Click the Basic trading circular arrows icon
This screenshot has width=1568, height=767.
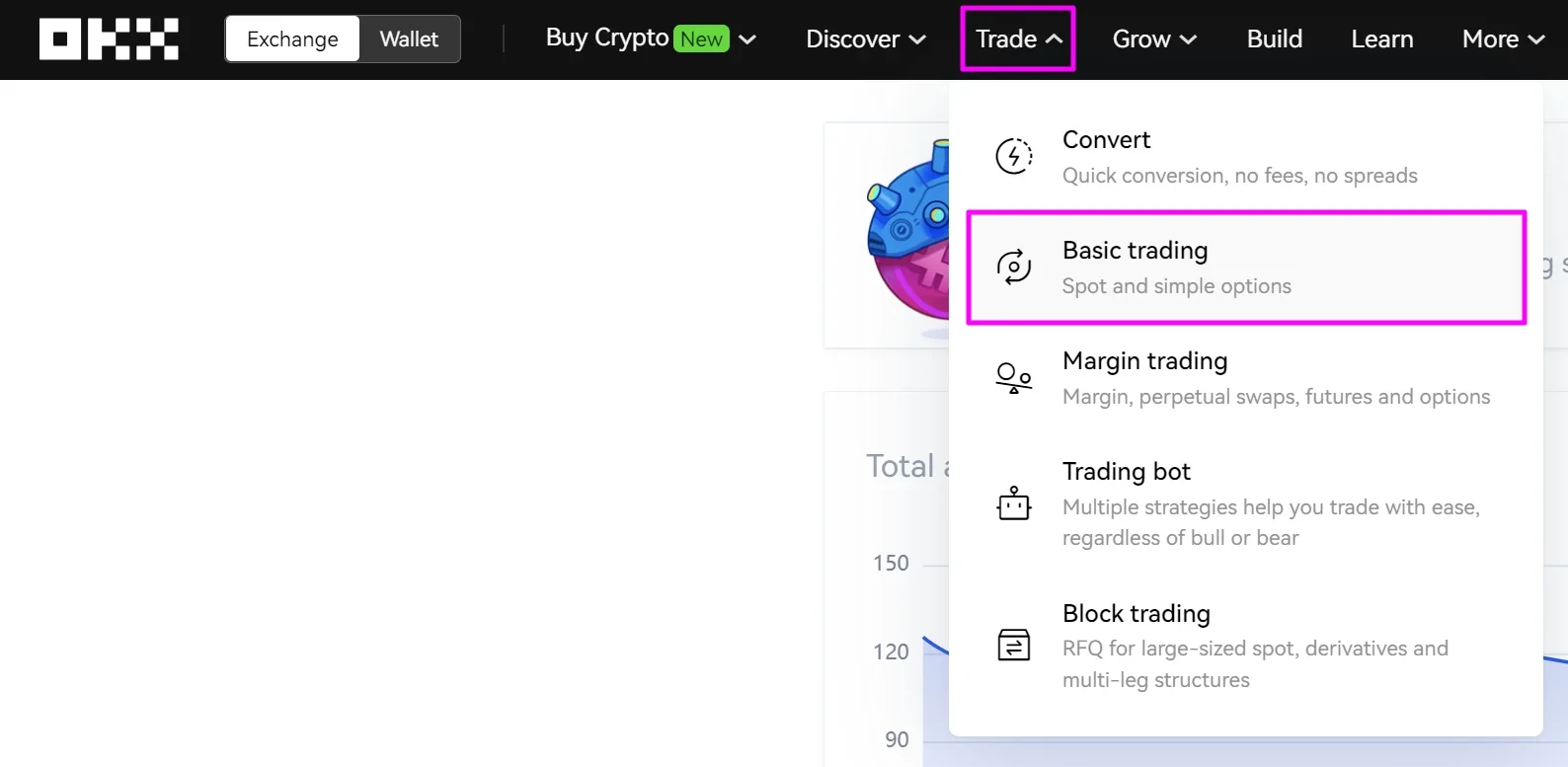tap(1013, 267)
